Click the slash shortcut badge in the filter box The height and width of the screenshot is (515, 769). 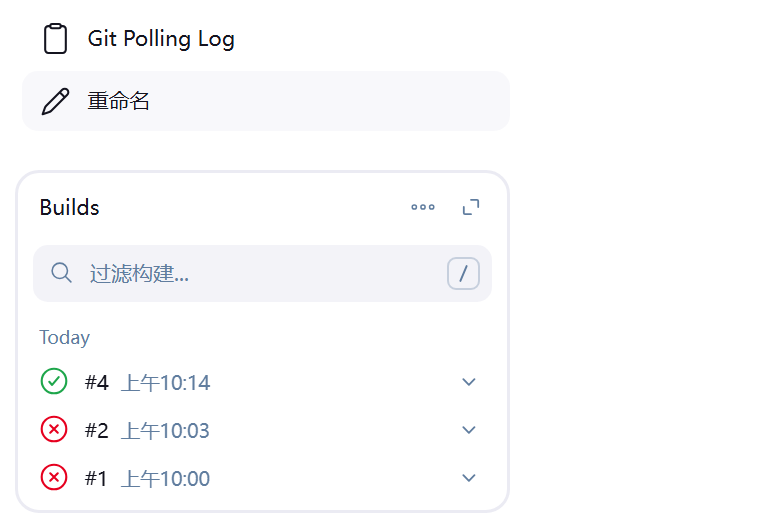pos(463,273)
